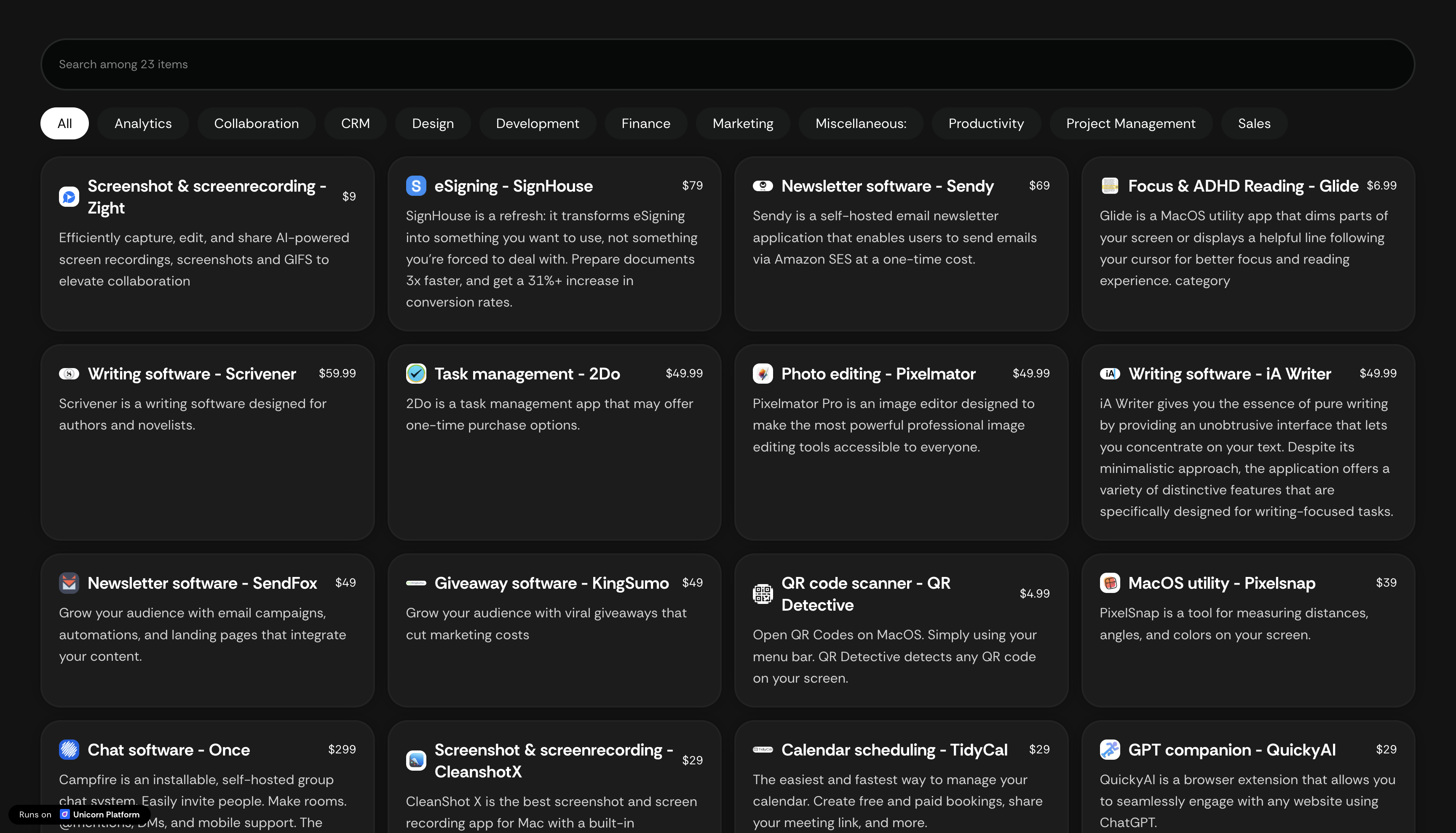Show only CRM items
Viewport: 1456px width, 833px height.
coord(356,123)
